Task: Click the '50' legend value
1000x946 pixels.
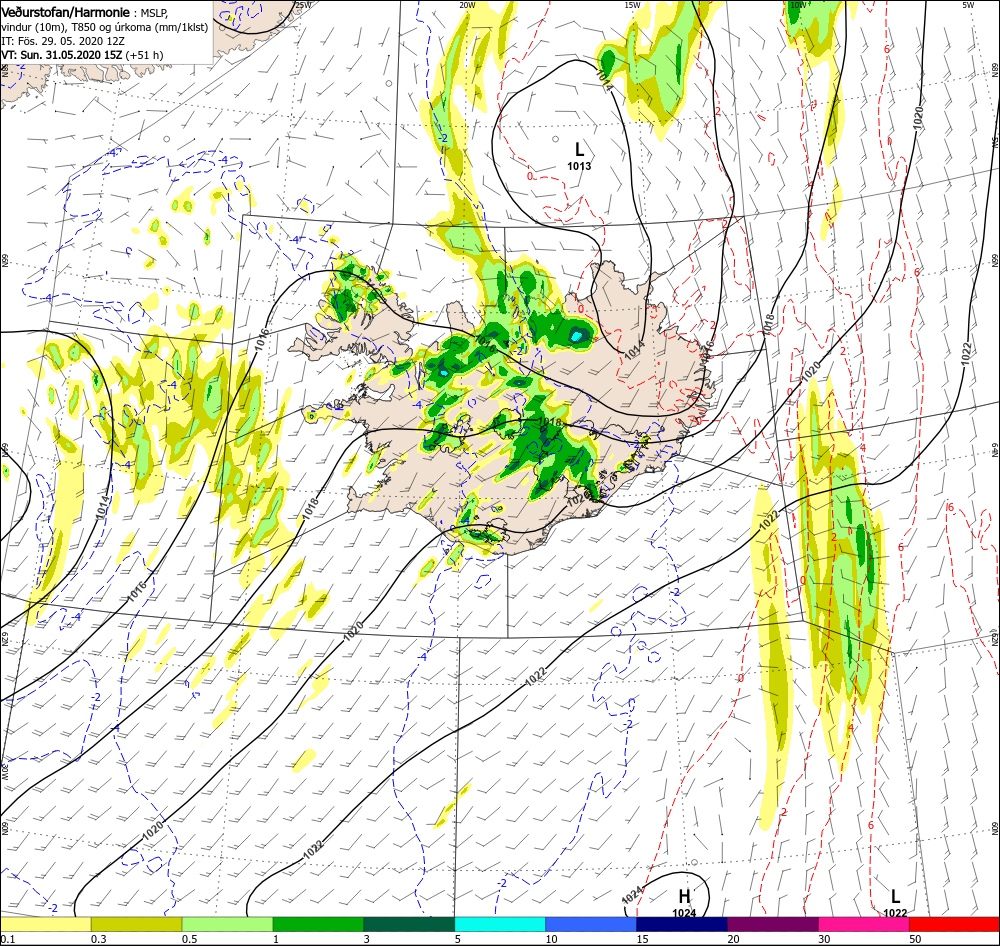Action: 915,939
